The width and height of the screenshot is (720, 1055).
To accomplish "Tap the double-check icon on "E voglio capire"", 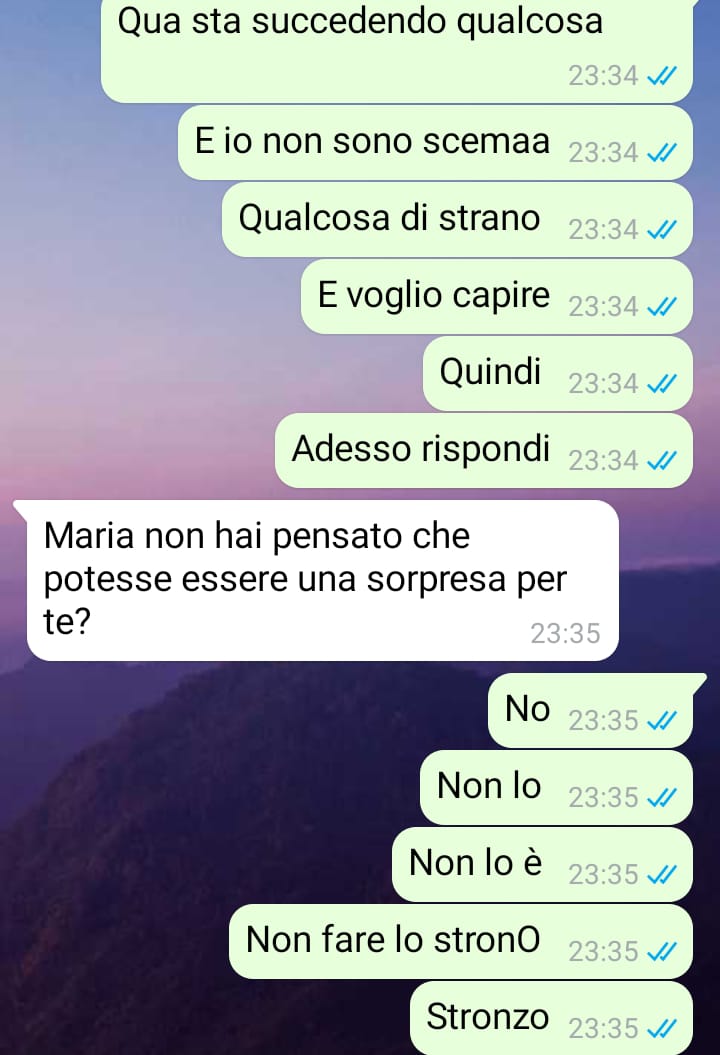I will (x=661, y=307).
